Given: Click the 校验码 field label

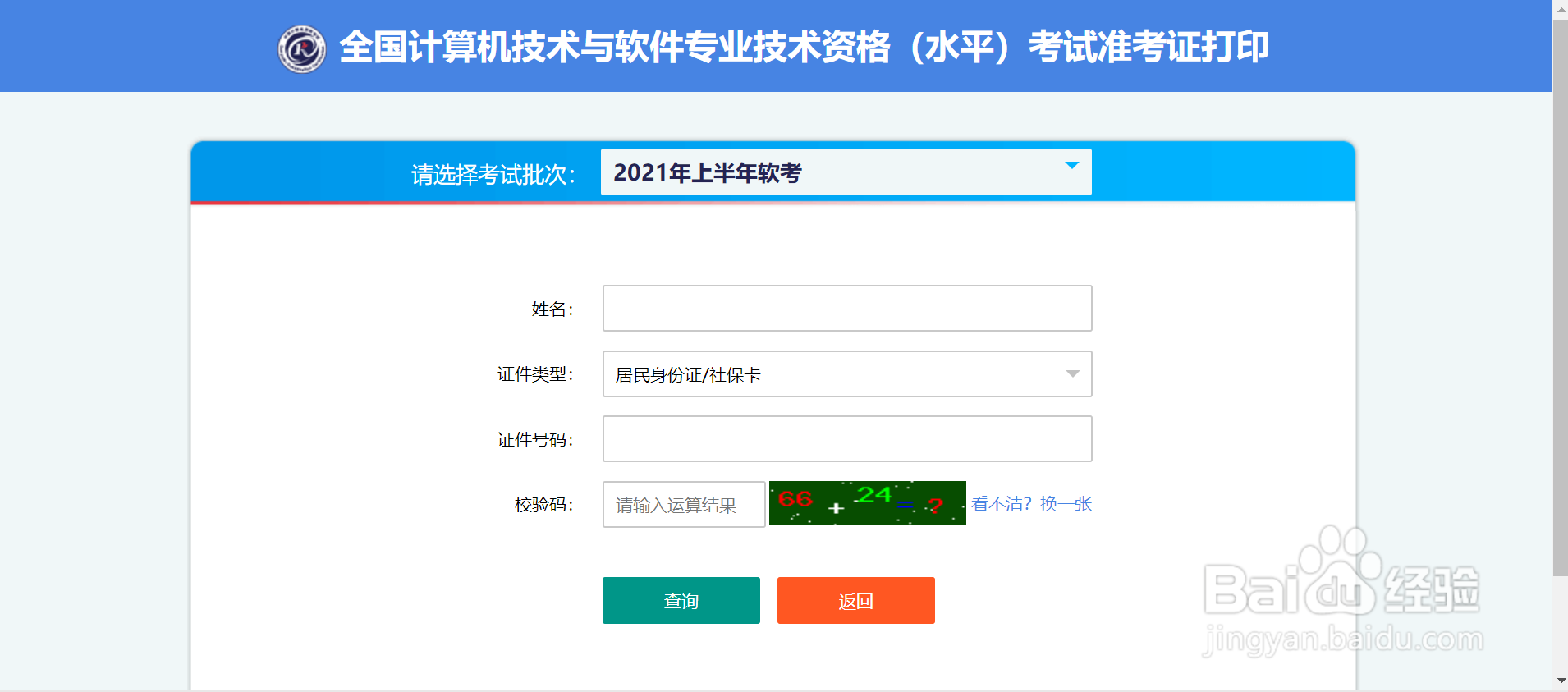Looking at the screenshot, I should [543, 505].
